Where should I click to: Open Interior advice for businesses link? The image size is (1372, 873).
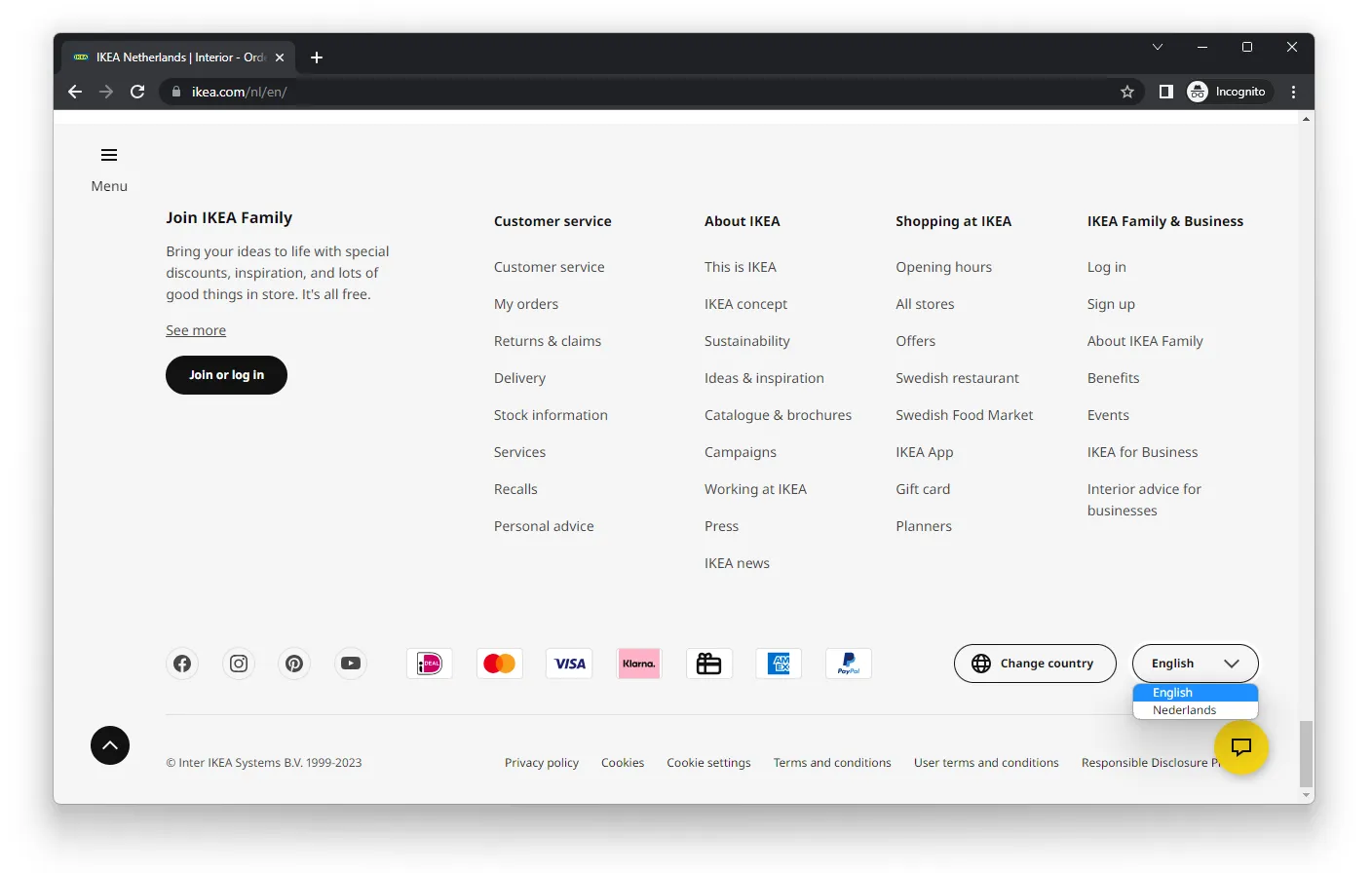[x=1144, y=500]
